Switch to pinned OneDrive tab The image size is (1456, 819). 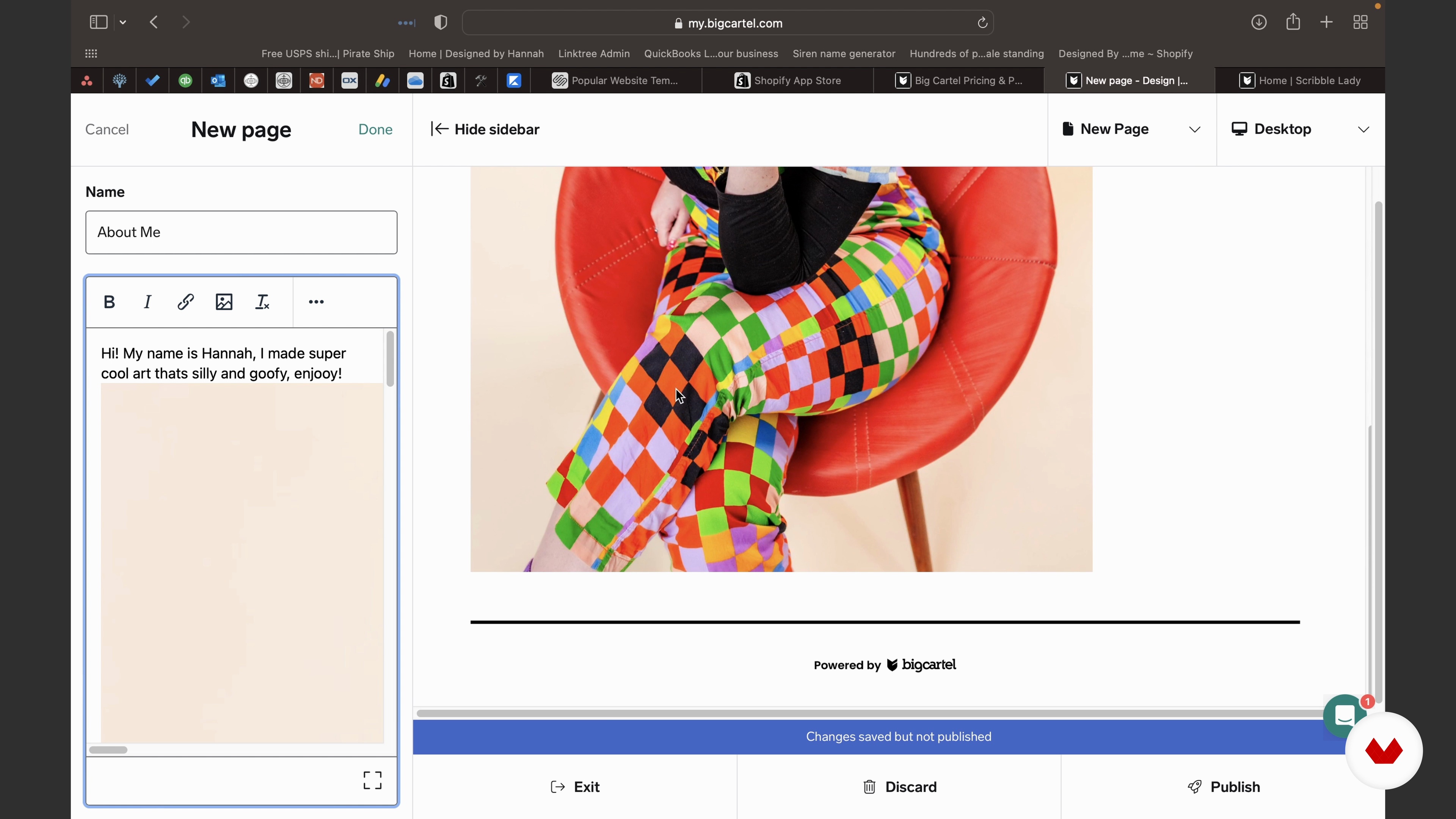[x=416, y=81]
